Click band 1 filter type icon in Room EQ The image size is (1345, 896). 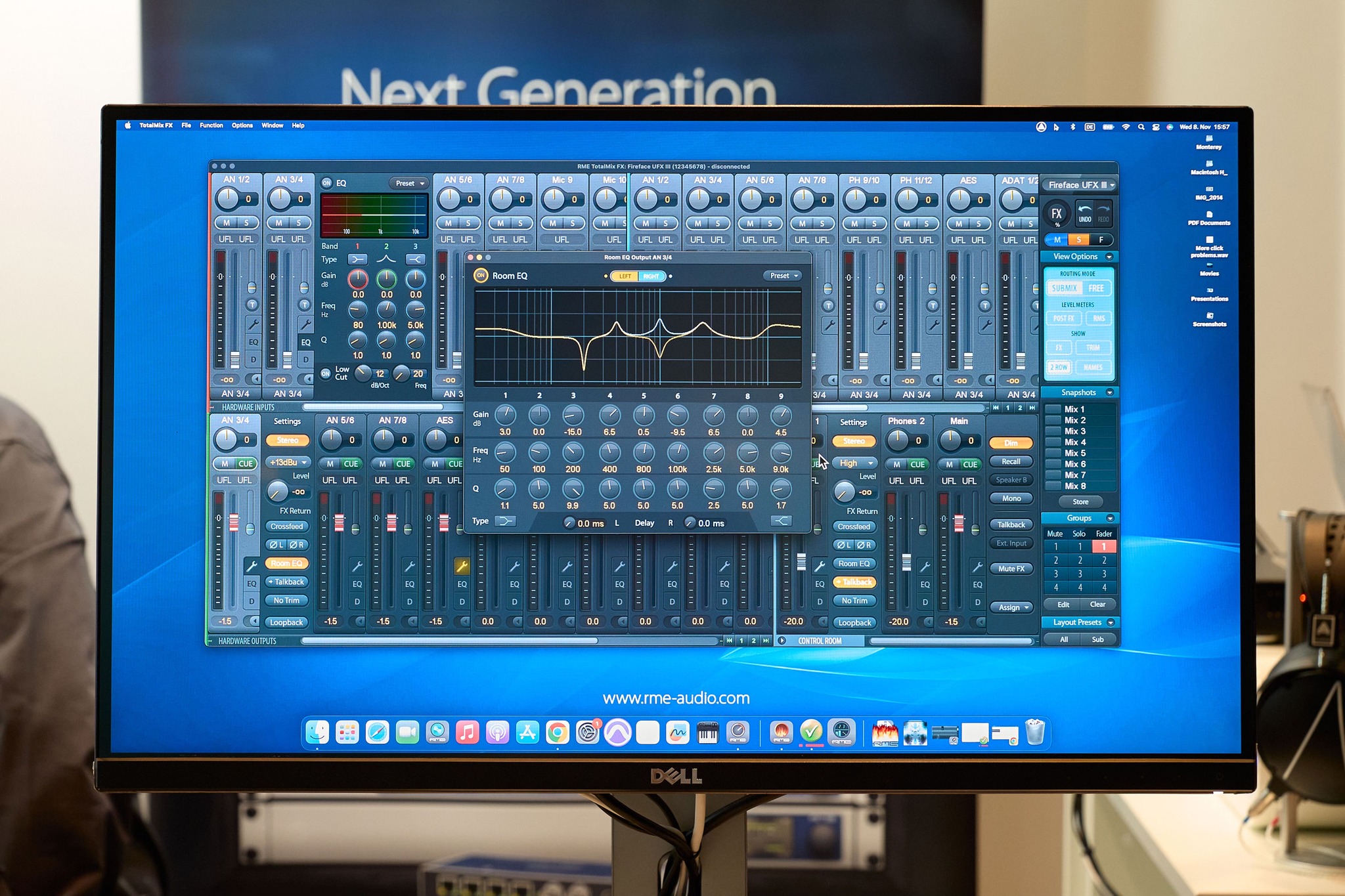[x=505, y=521]
